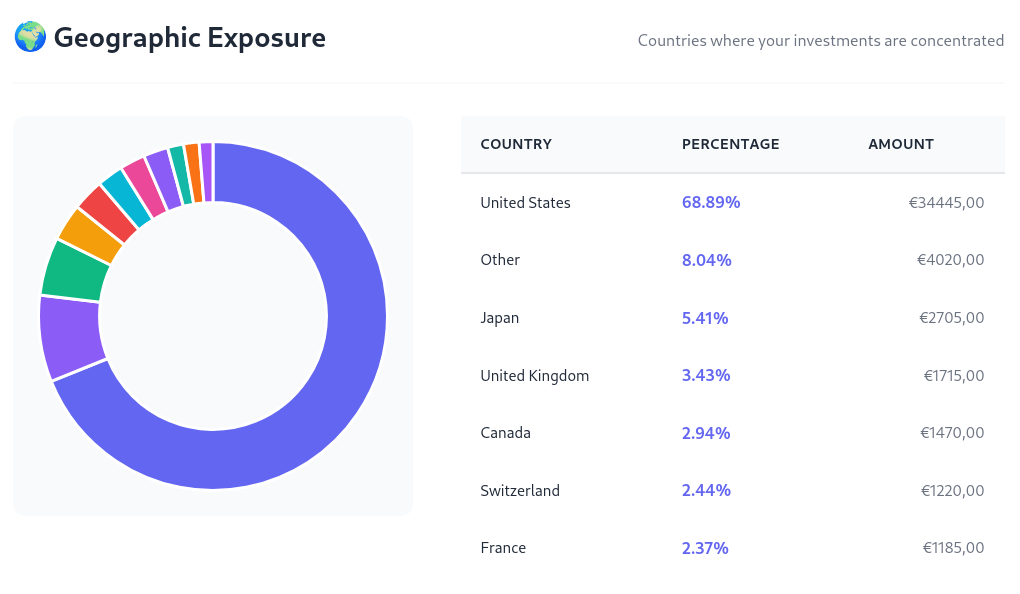Select the Canada row label
Image resolution: width=1020 pixels, height=594 pixels.
tap(505, 433)
